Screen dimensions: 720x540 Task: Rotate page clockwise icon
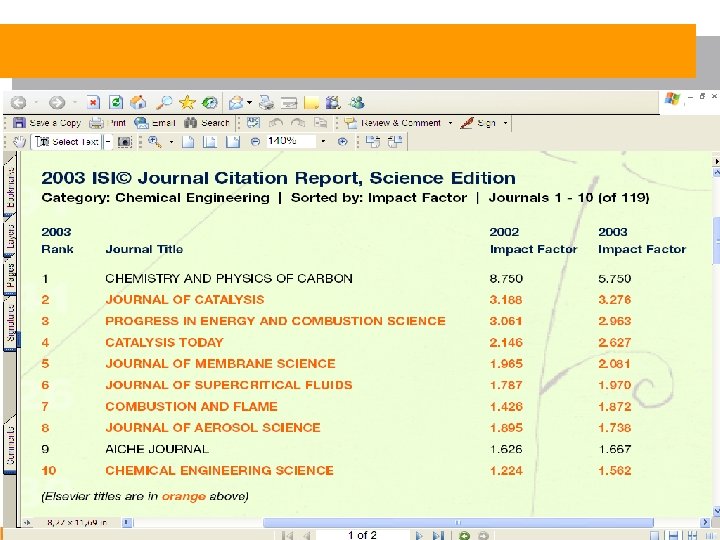coord(372,142)
